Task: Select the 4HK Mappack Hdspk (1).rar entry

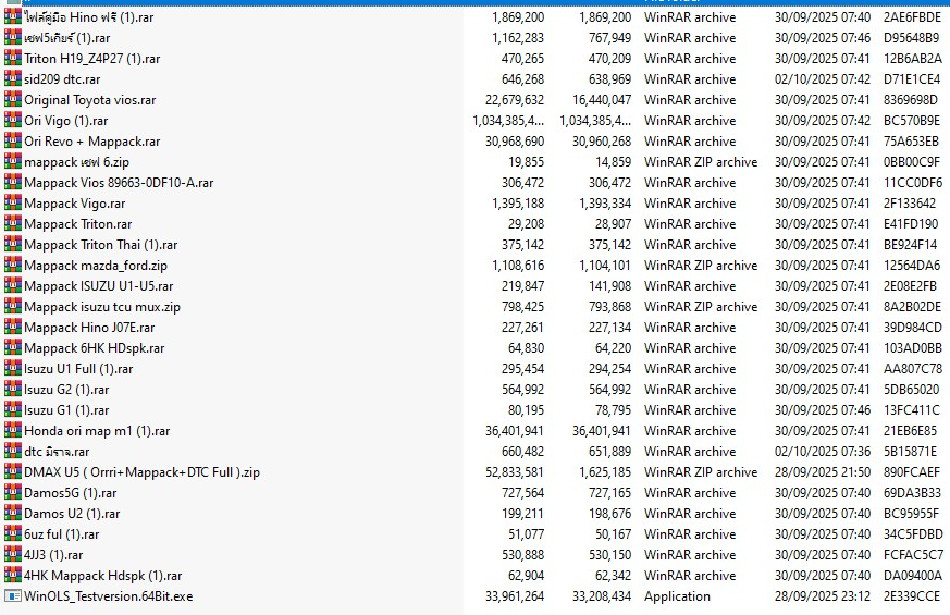Action: click(103, 576)
